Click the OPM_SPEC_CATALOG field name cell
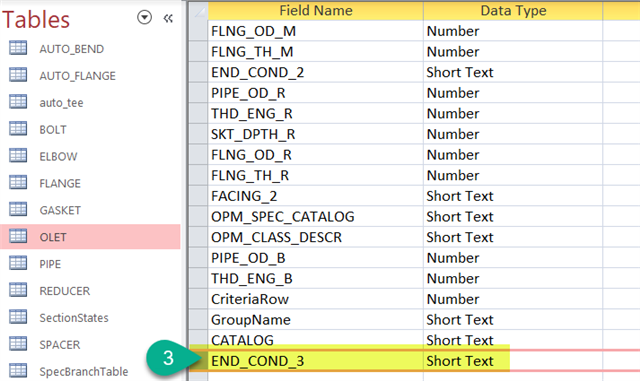This screenshot has width=640, height=381. 316,216
